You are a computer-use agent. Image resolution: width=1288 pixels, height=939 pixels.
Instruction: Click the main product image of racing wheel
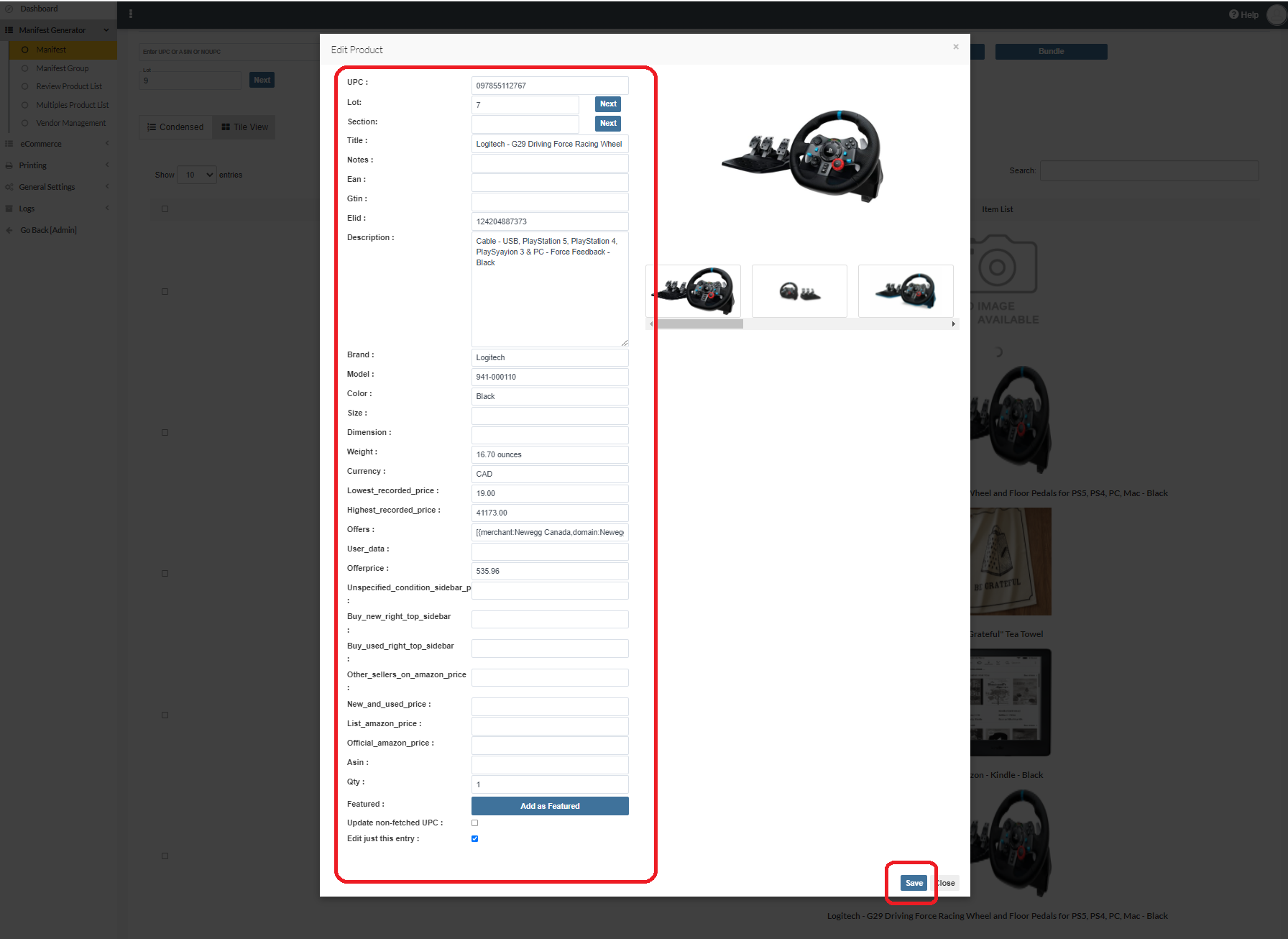pyautogui.click(x=803, y=155)
